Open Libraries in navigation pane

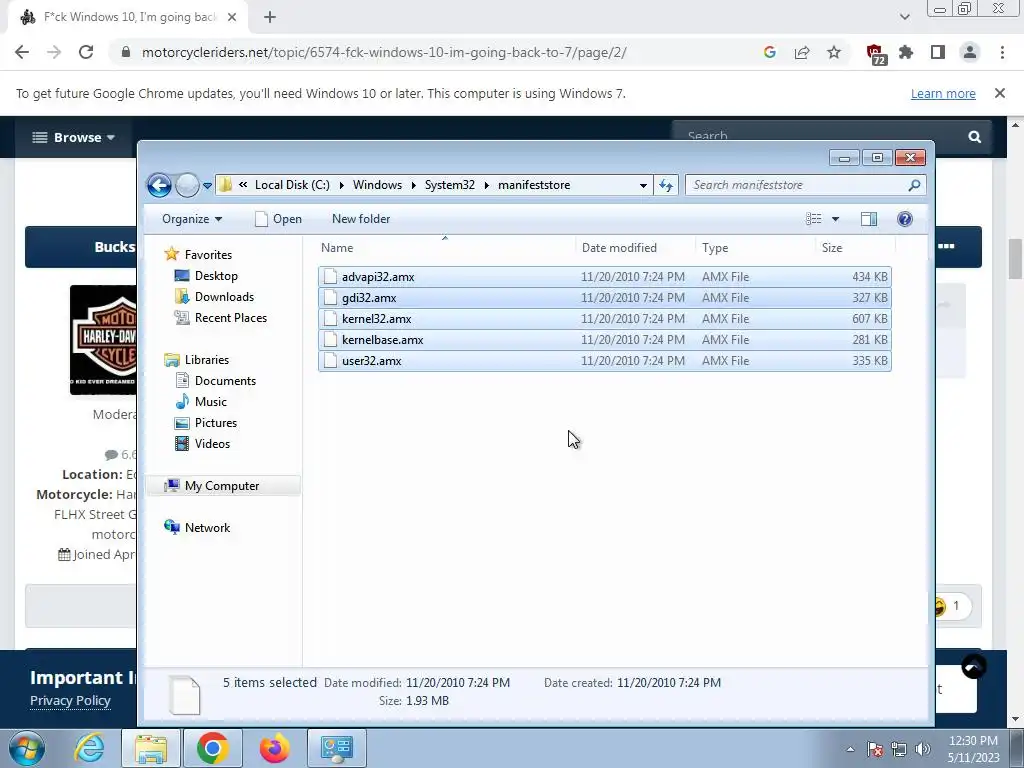tap(197, 360)
